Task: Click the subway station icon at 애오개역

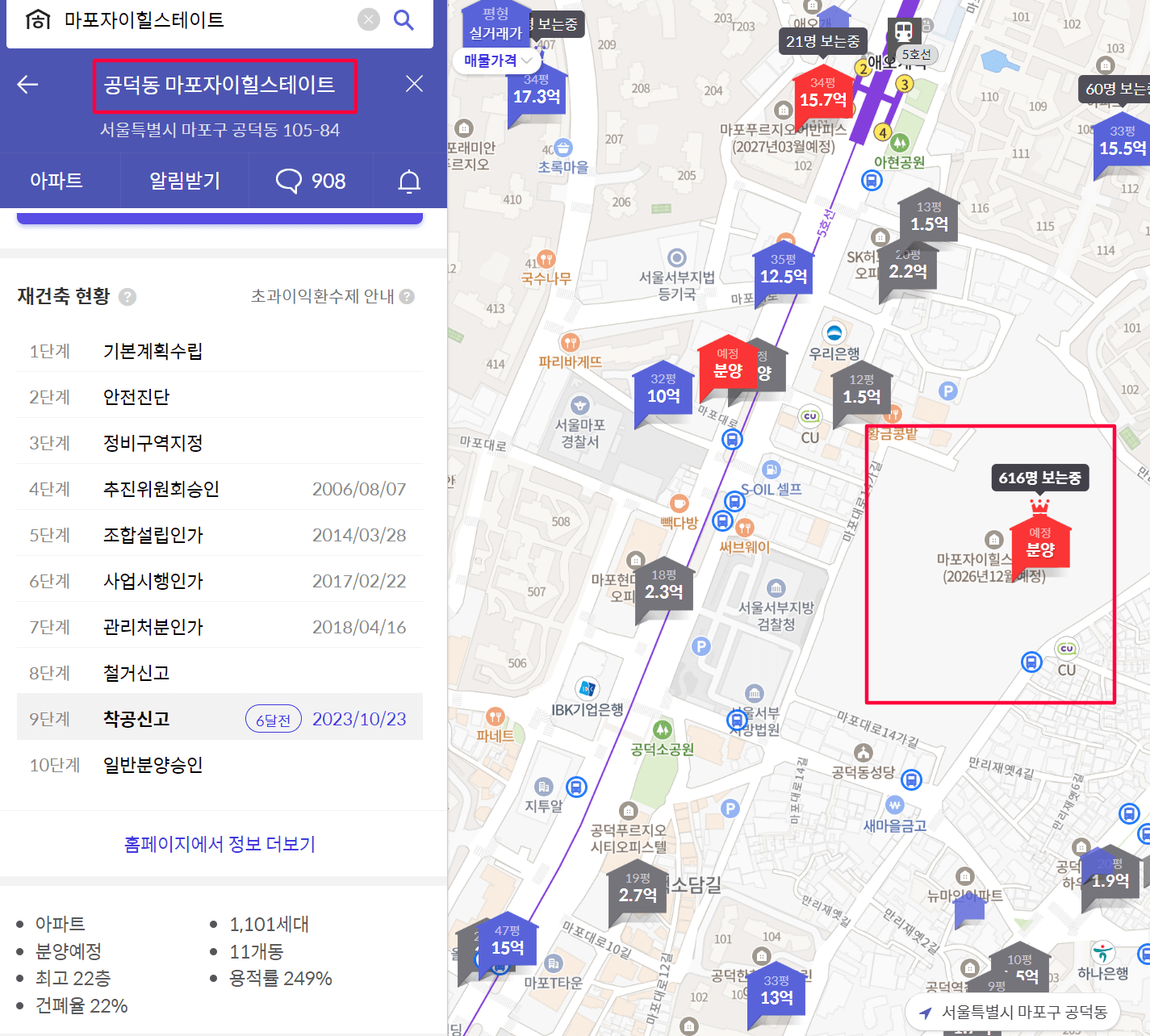Action: tap(903, 32)
